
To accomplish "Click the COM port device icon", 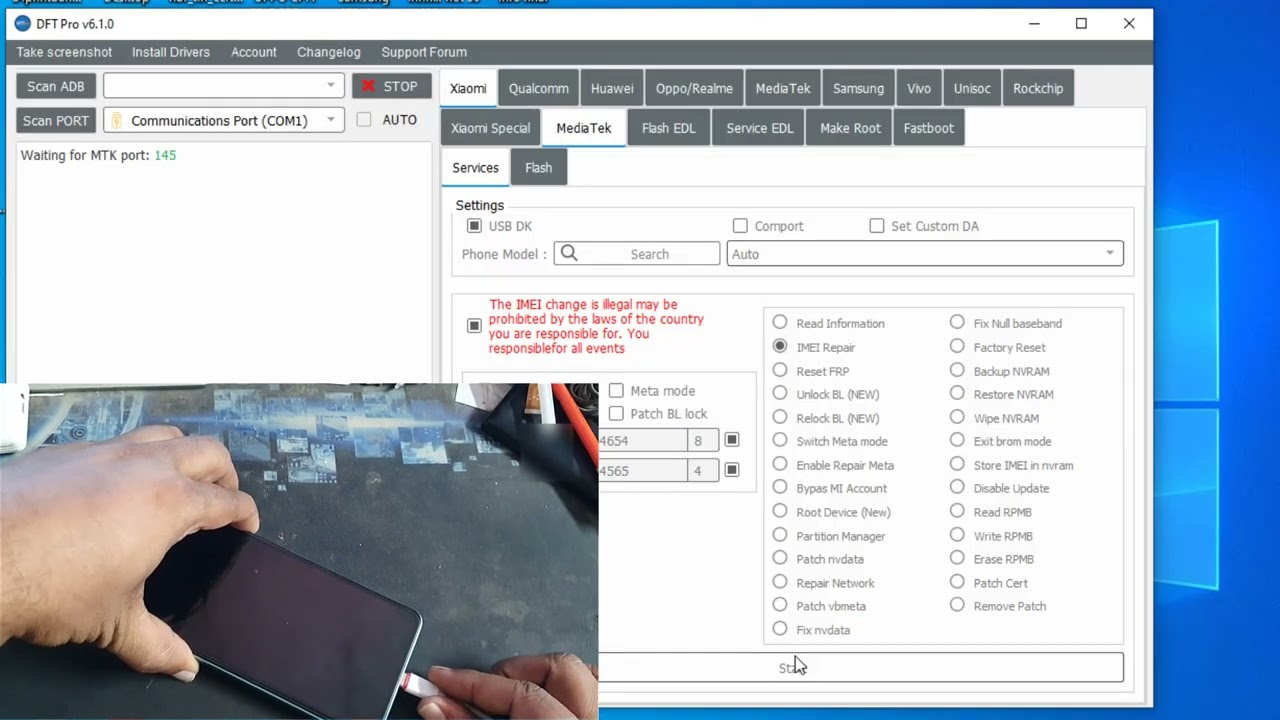I will tap(116, 120).
